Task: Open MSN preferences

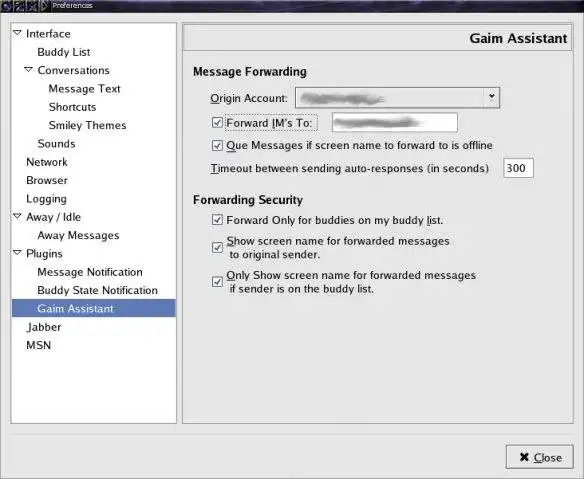Action: coord(39,345)
